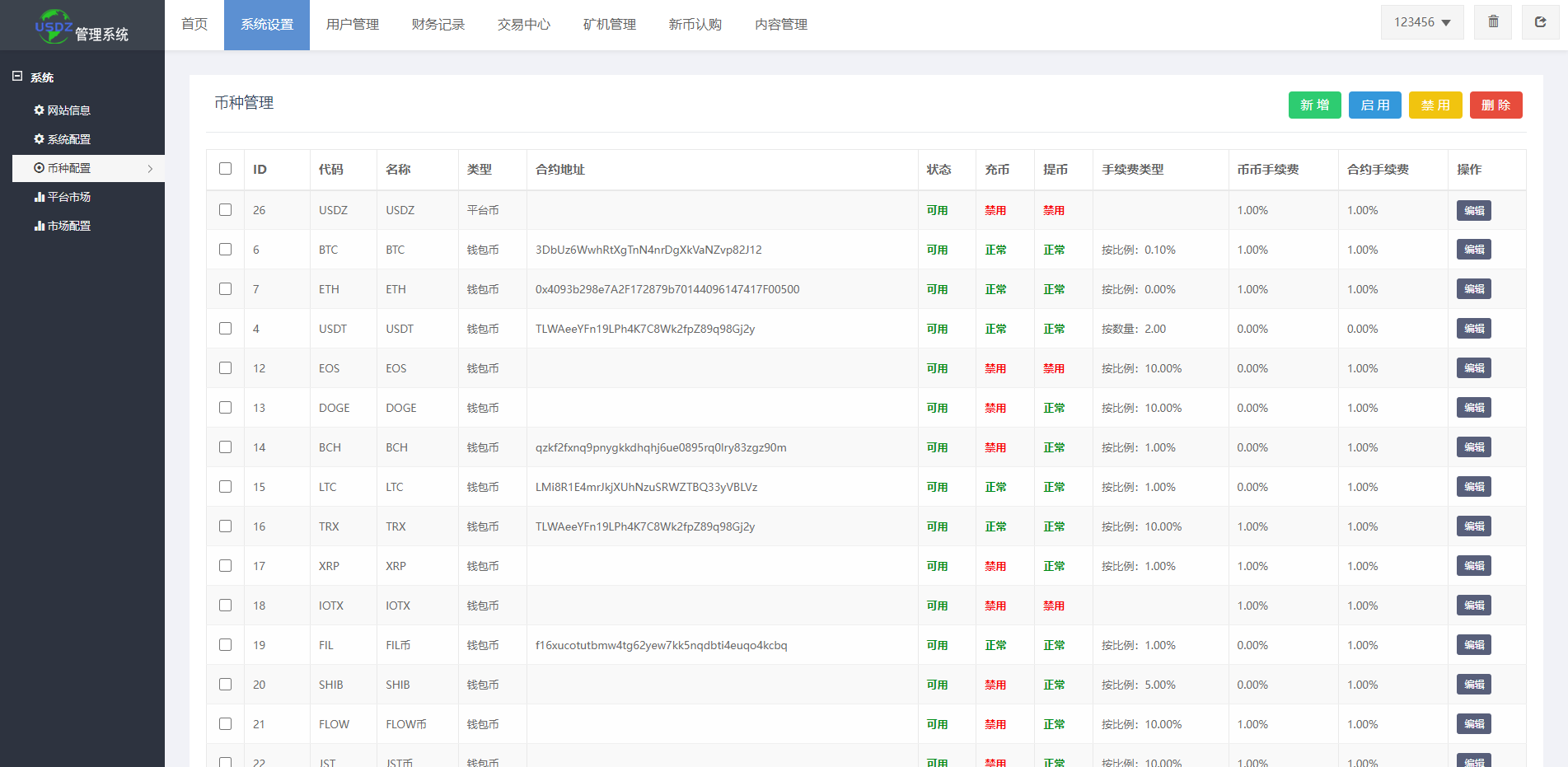This screenshot has height=767, width=1568.
Task: Open 市场配置 via its chart icon
Action: pyautogui.click(x=38, y=226)
